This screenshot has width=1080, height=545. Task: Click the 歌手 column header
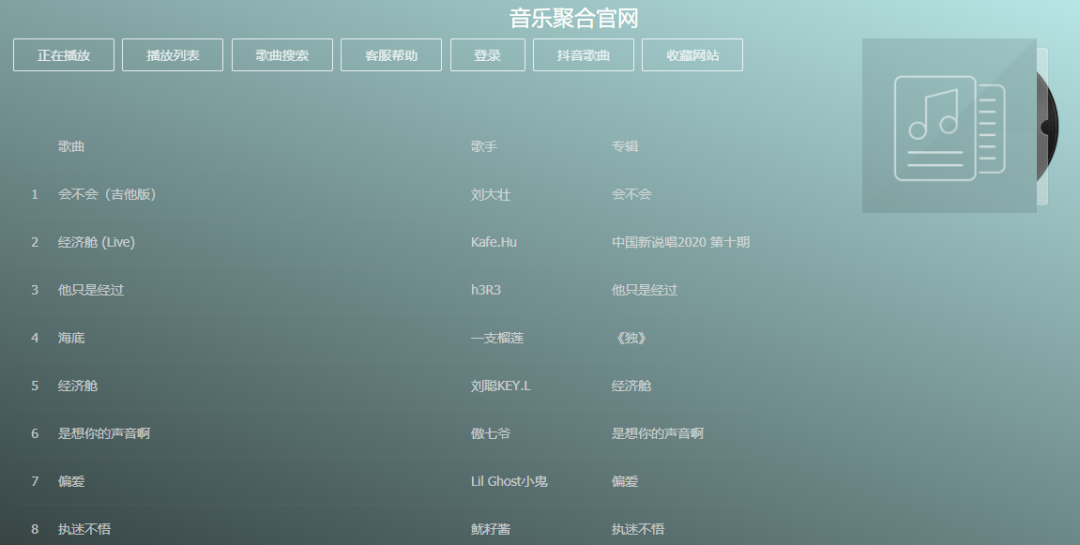(484, 147)
